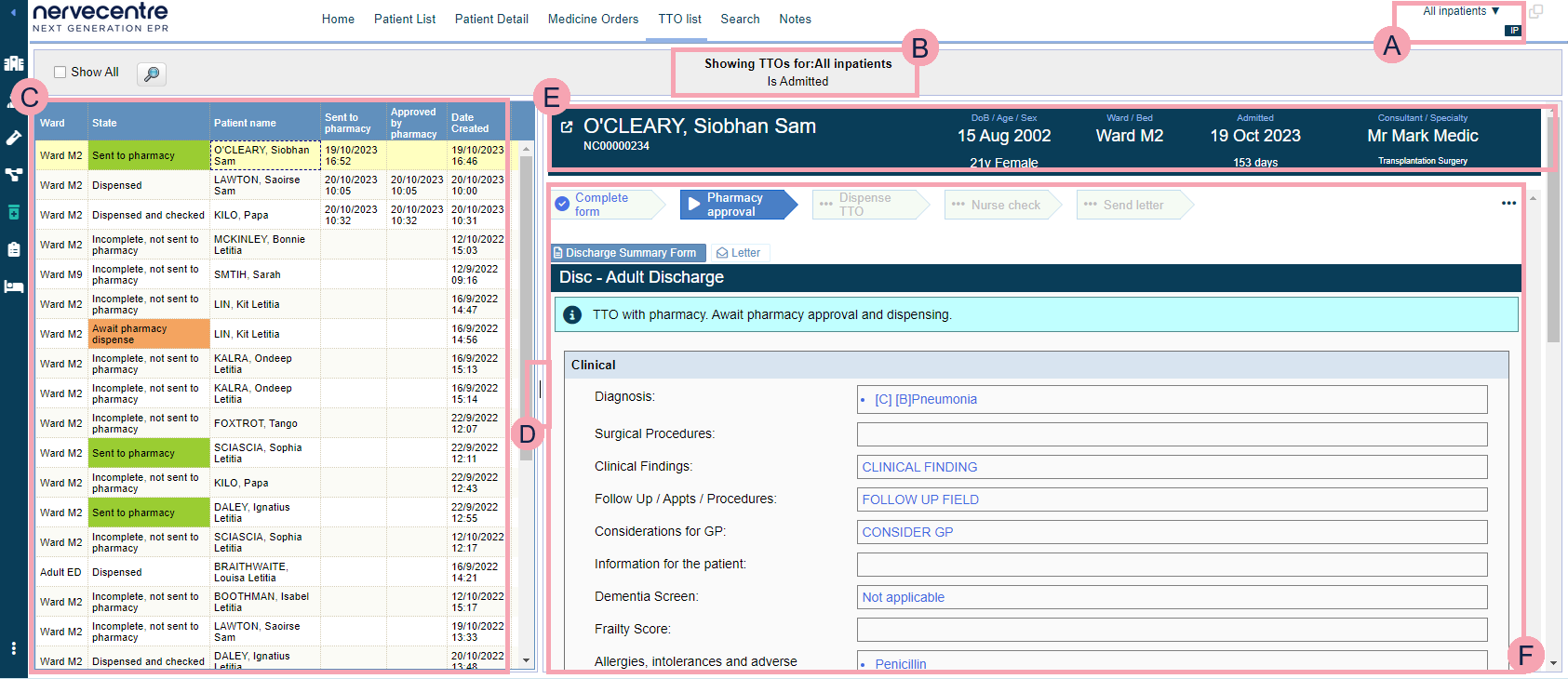Go to the Medicine Orders tab
This screenshot has width=1568, height=679.
click(593, 19)
